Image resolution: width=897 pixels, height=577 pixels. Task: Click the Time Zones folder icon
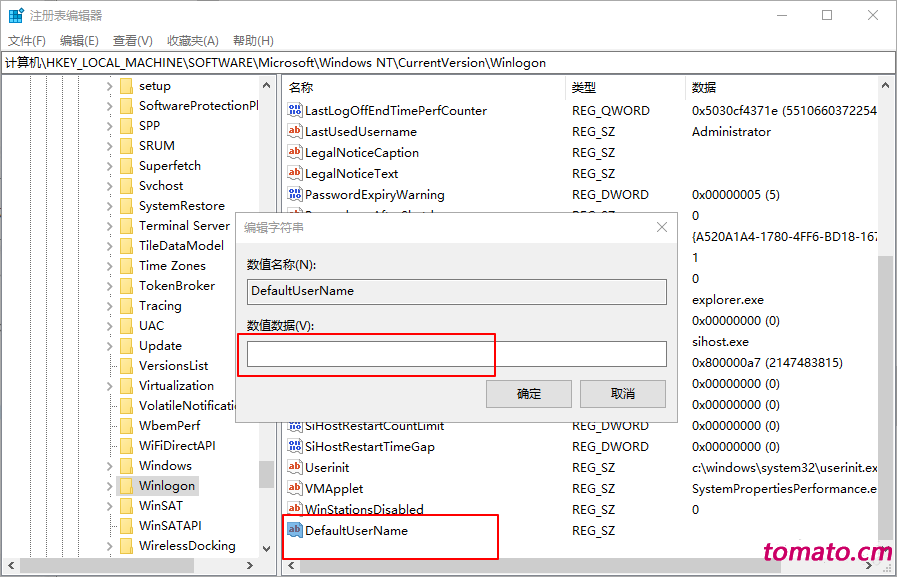pyautogui.click(x=126, y=266)
